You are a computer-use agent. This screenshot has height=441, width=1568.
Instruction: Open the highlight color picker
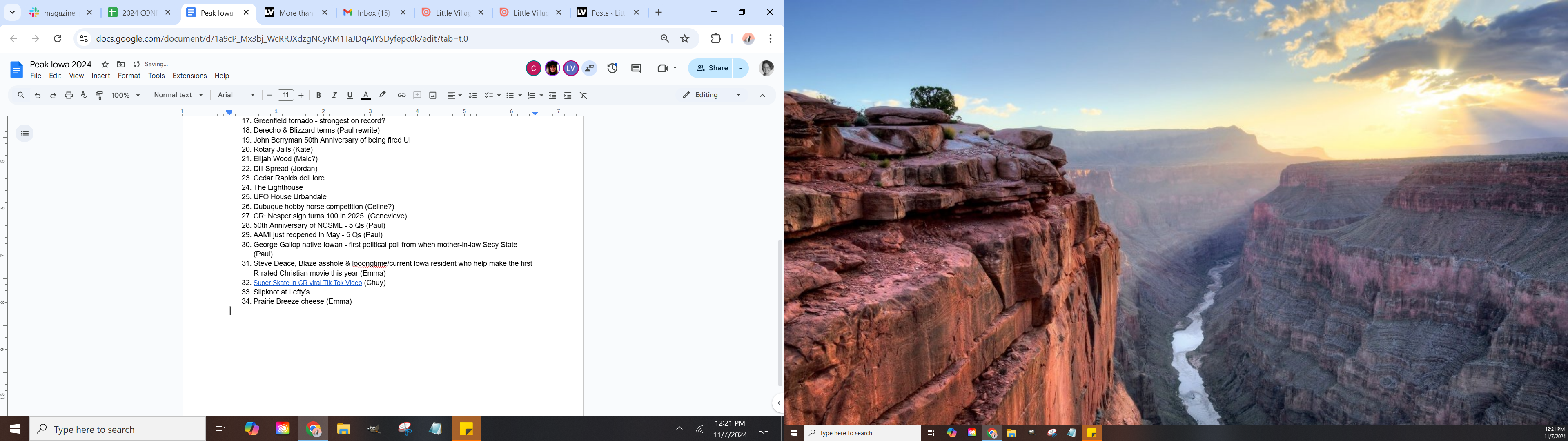[382, 95]
